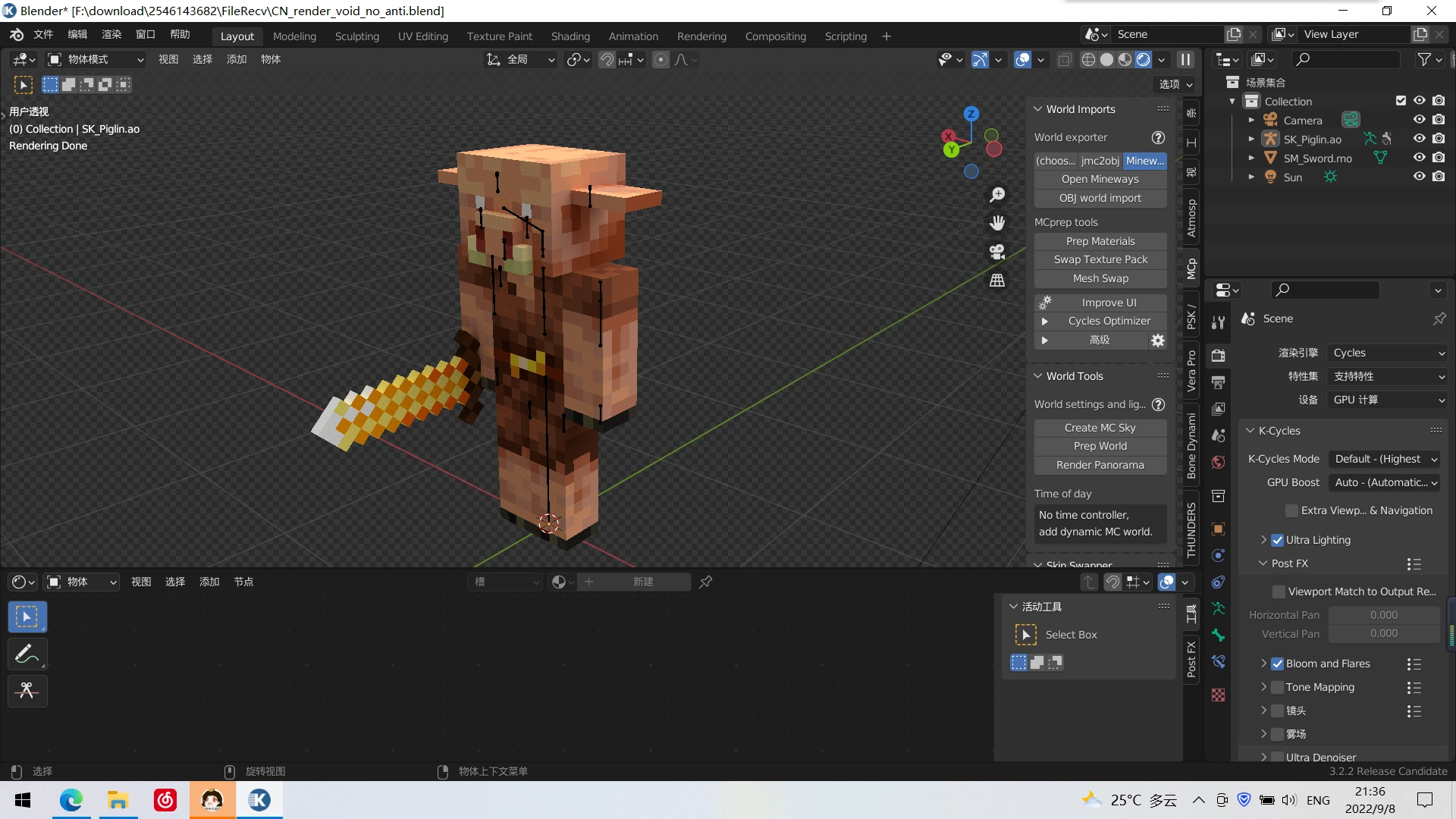This screenshot has height=819, width=1456.
Task: Click the zoom magnifier icon in viewport
Action: tap(997, 195)
